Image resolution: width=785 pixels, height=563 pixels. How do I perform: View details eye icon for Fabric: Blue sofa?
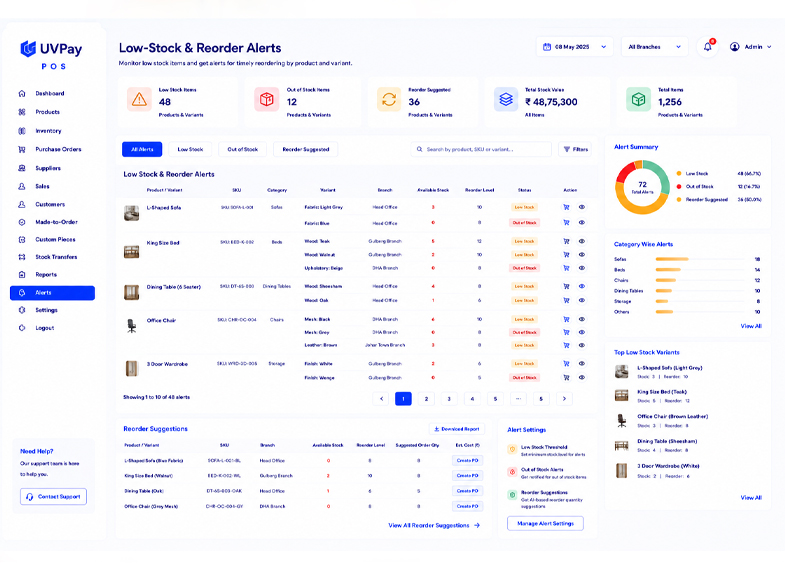[x=582, y=223]
